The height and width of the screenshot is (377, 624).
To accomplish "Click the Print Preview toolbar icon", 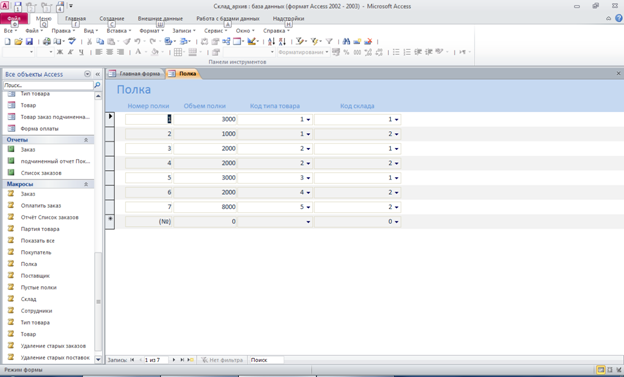I will [x=57, y=41].
